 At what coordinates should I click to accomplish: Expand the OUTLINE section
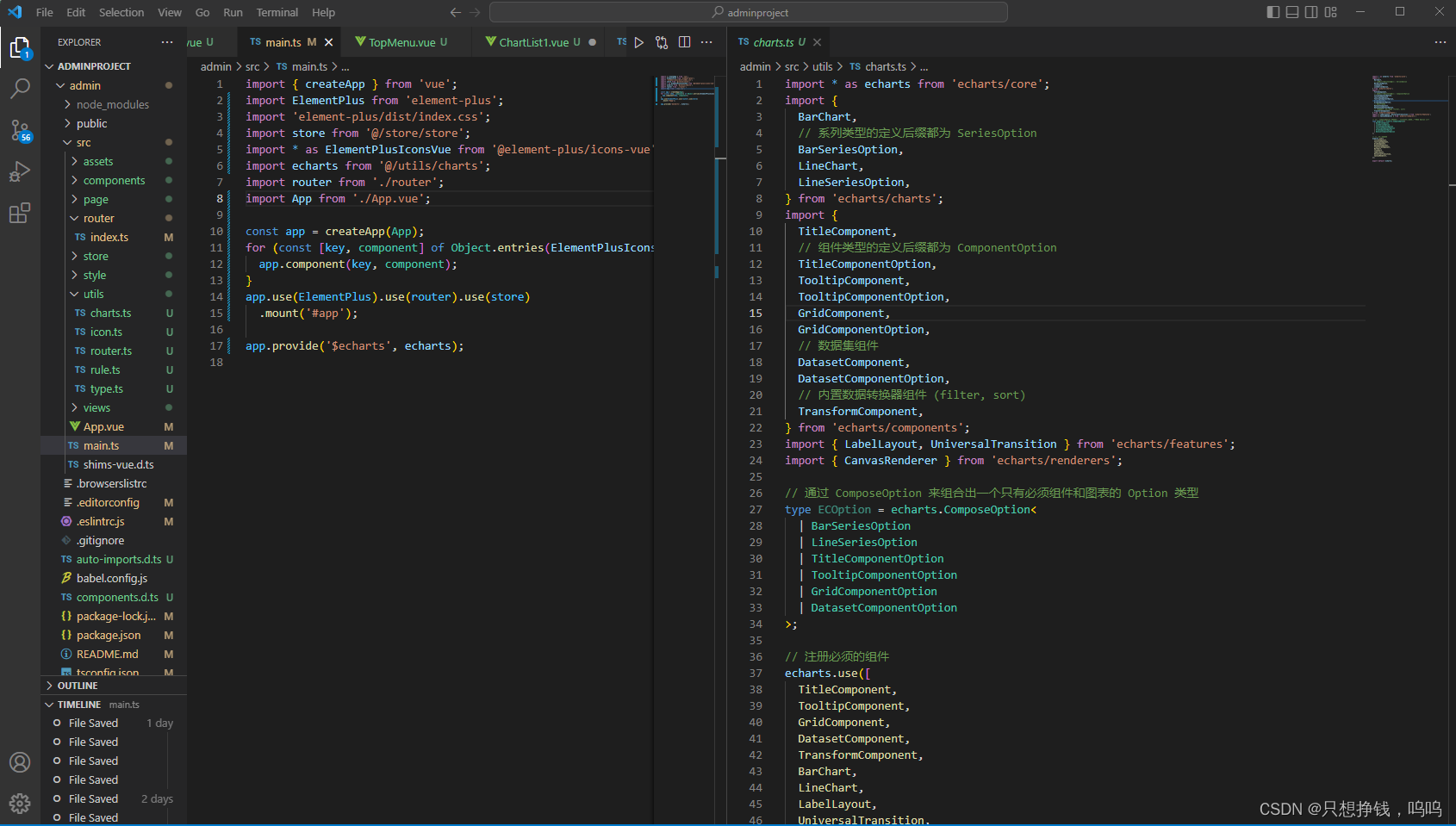point(78,686)
